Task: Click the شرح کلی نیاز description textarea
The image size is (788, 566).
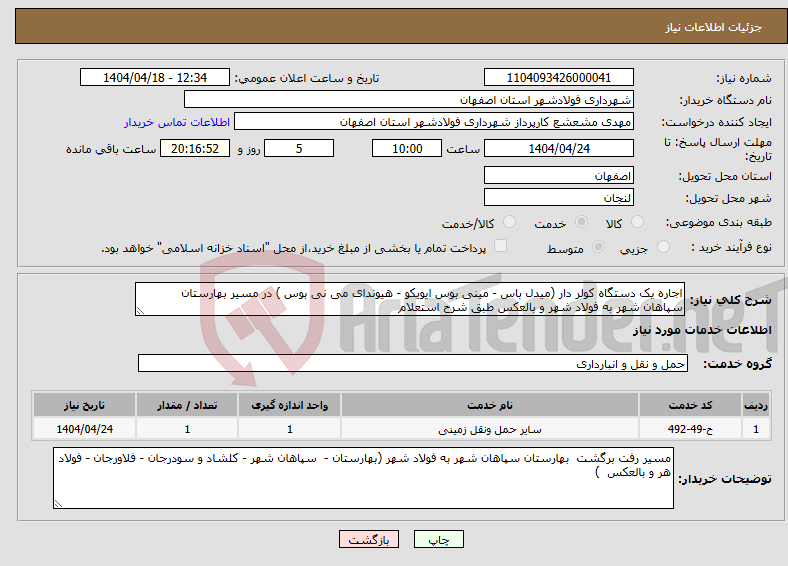Action: 410,299
